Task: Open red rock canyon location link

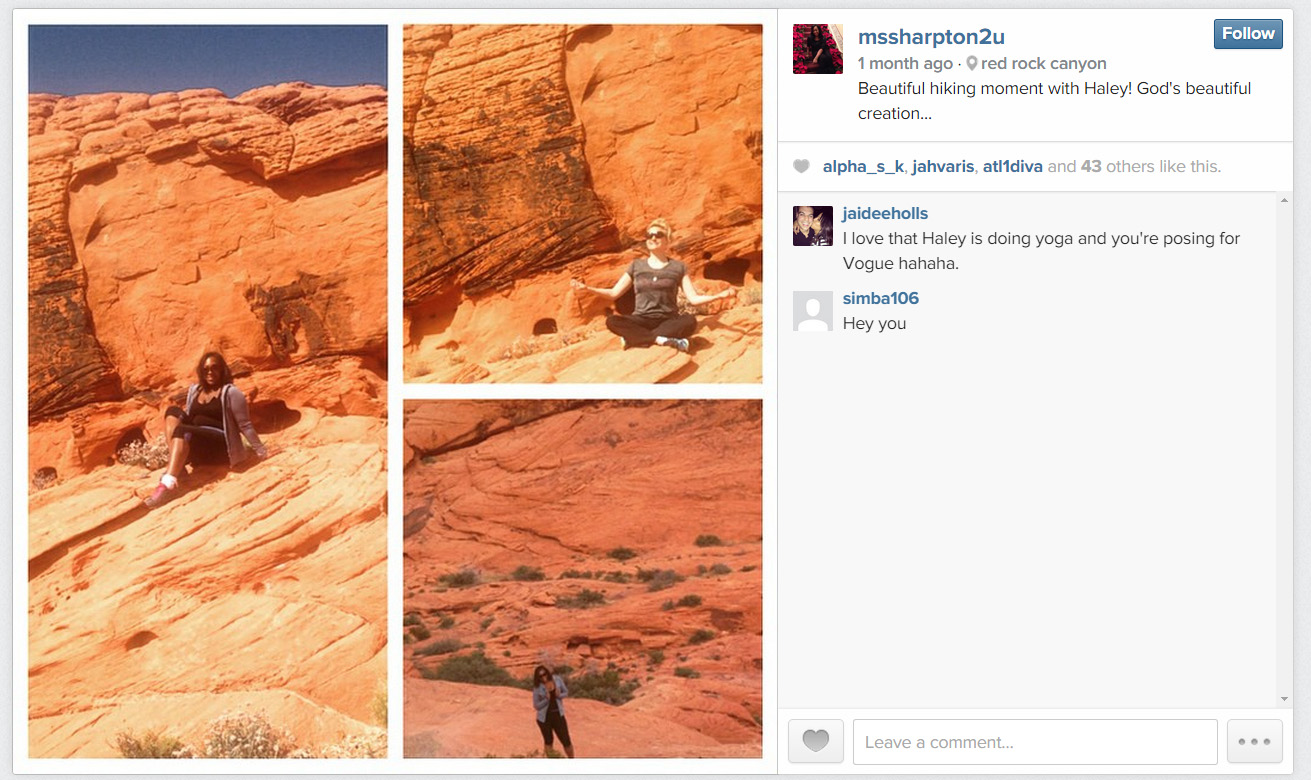Action: [1043, 63]
